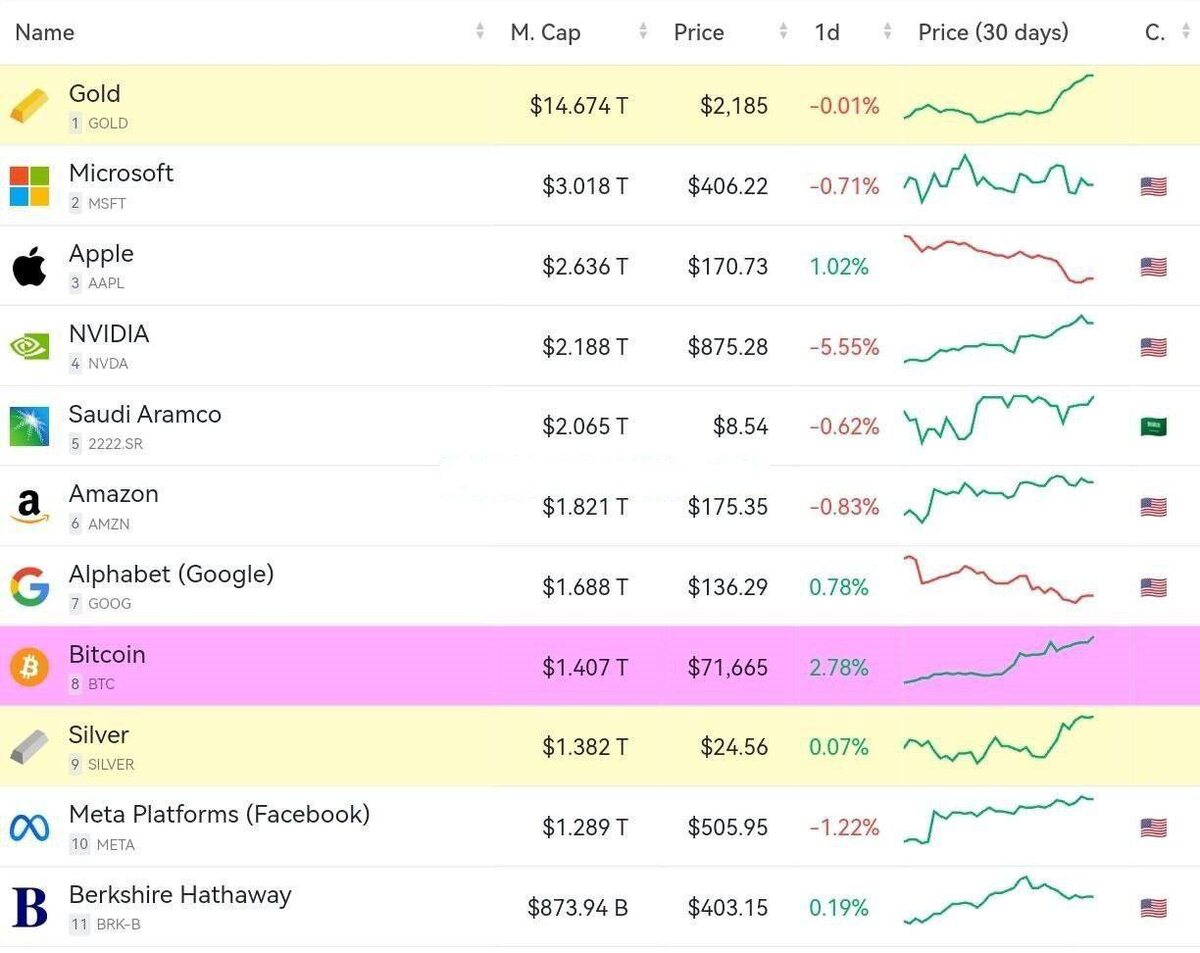This screenshot has width=1200, height=953.
Task: Open the Alphabet (Google) link
Action: (x=171, y=575)
